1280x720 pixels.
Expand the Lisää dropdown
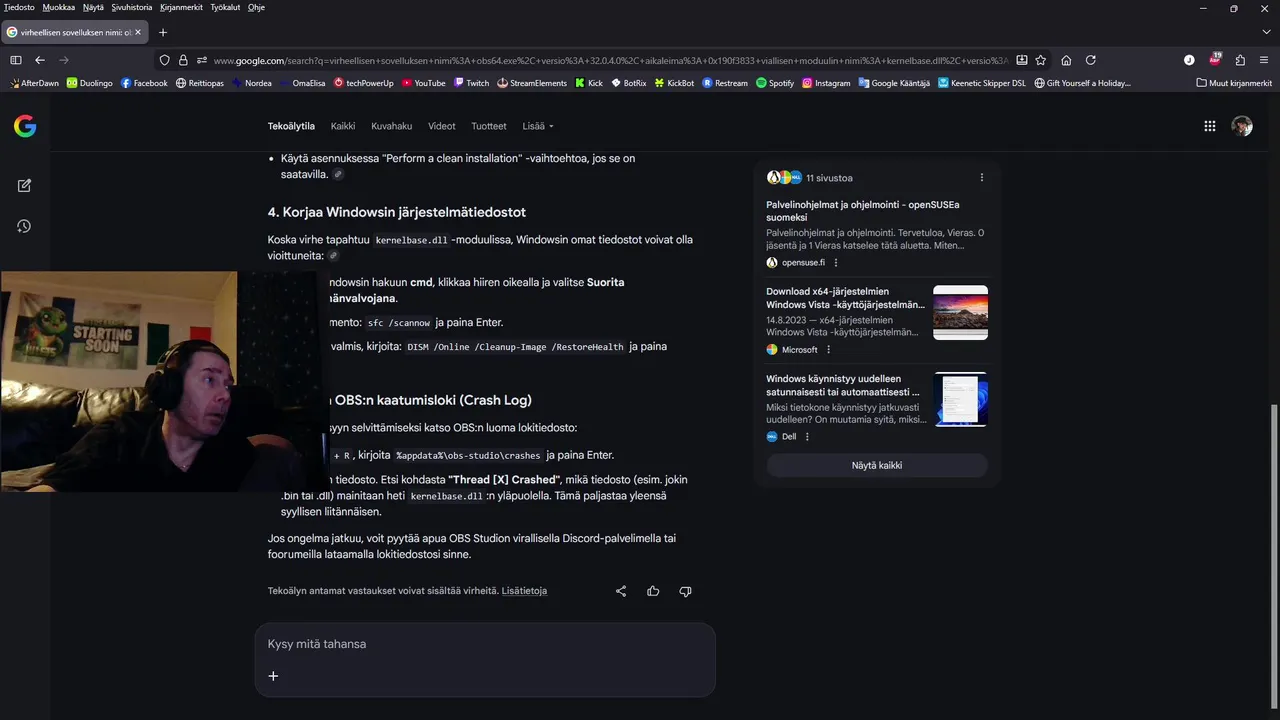[538, 126]
